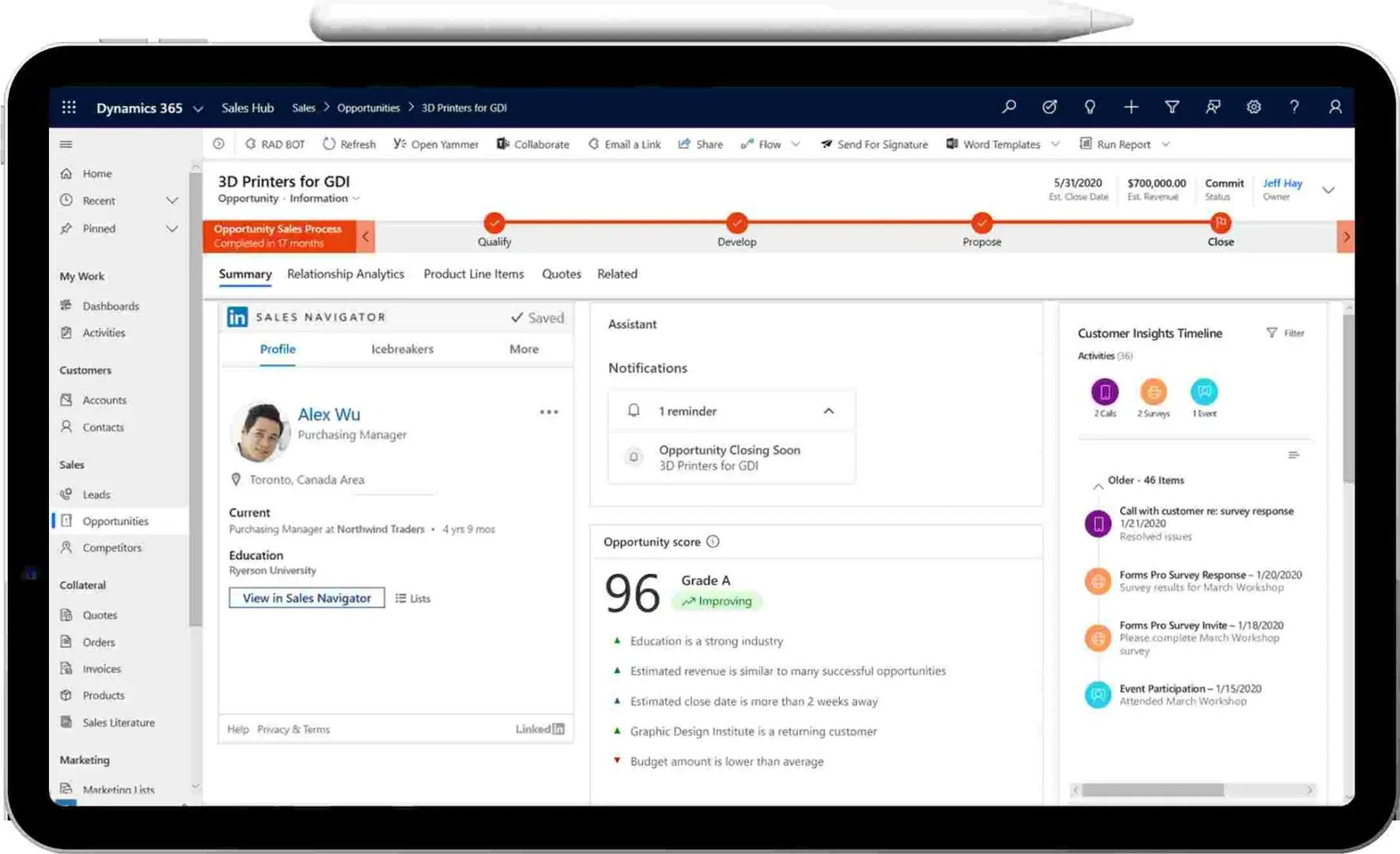1400x854 pixels.
Task: Click the Lists button in Sales Navigator
Action: click(413, 599)
